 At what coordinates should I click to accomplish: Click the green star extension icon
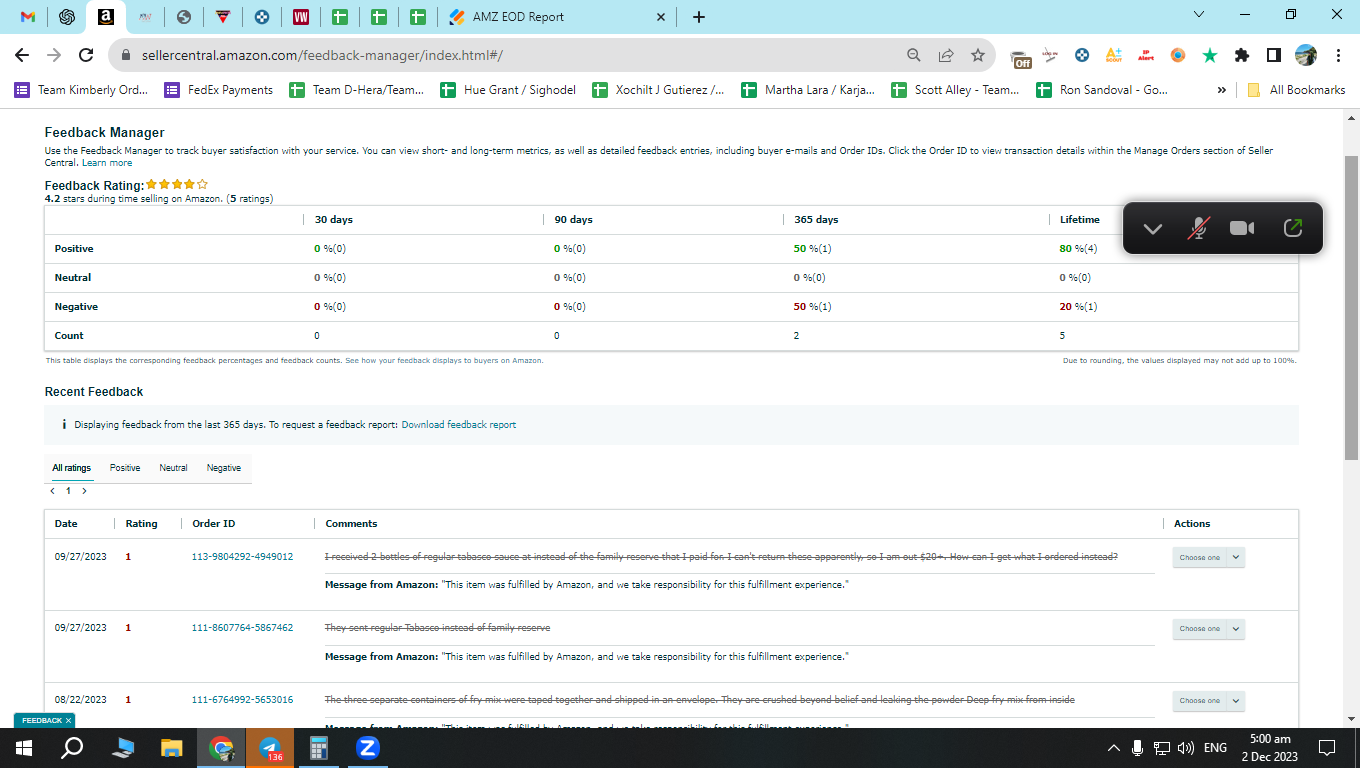1210,55
